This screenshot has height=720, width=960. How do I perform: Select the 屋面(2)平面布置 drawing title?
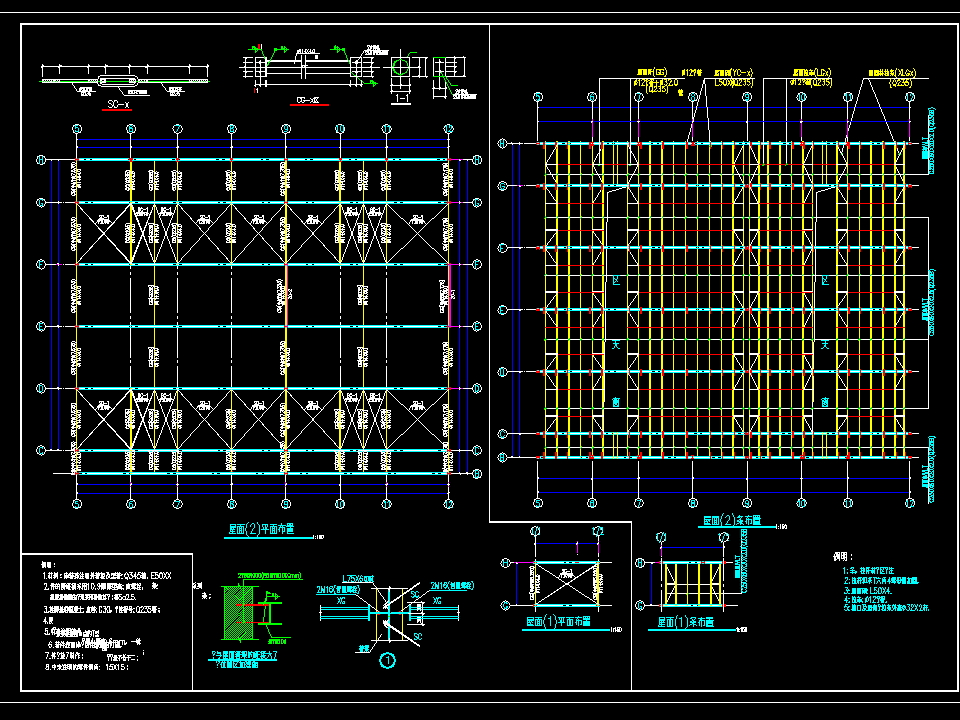[261, 530]
